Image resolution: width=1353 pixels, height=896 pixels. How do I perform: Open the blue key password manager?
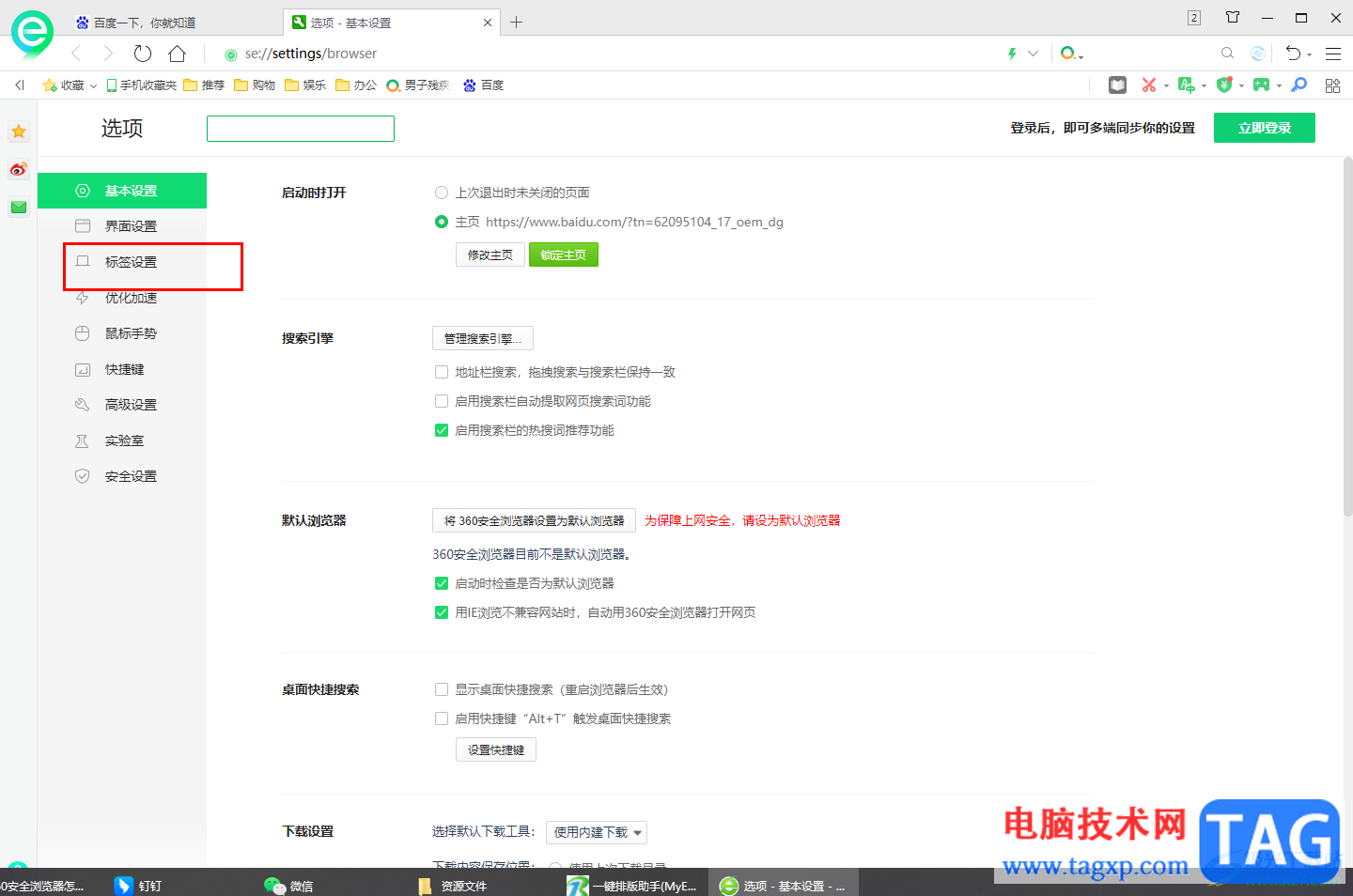pyautogui.click(x=1299, y=85)
